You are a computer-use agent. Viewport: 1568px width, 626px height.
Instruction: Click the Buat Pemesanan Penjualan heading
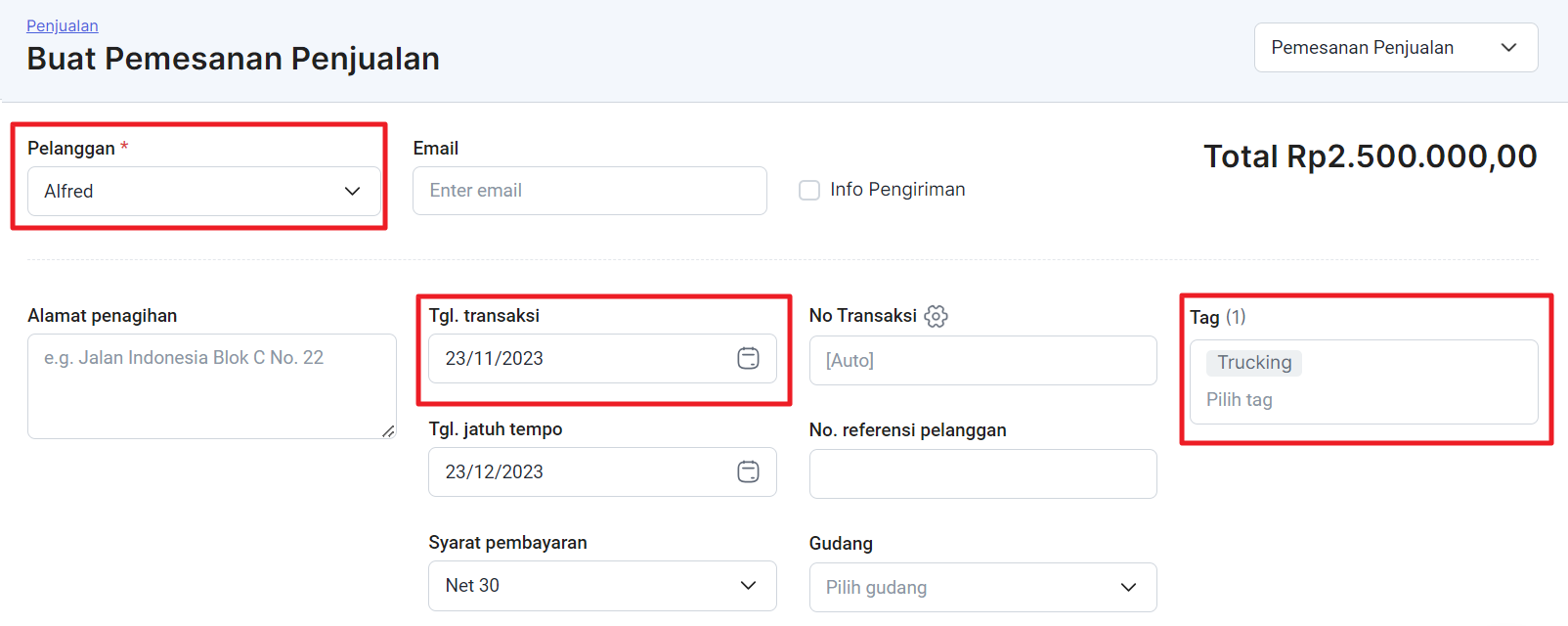pos(233,59)
